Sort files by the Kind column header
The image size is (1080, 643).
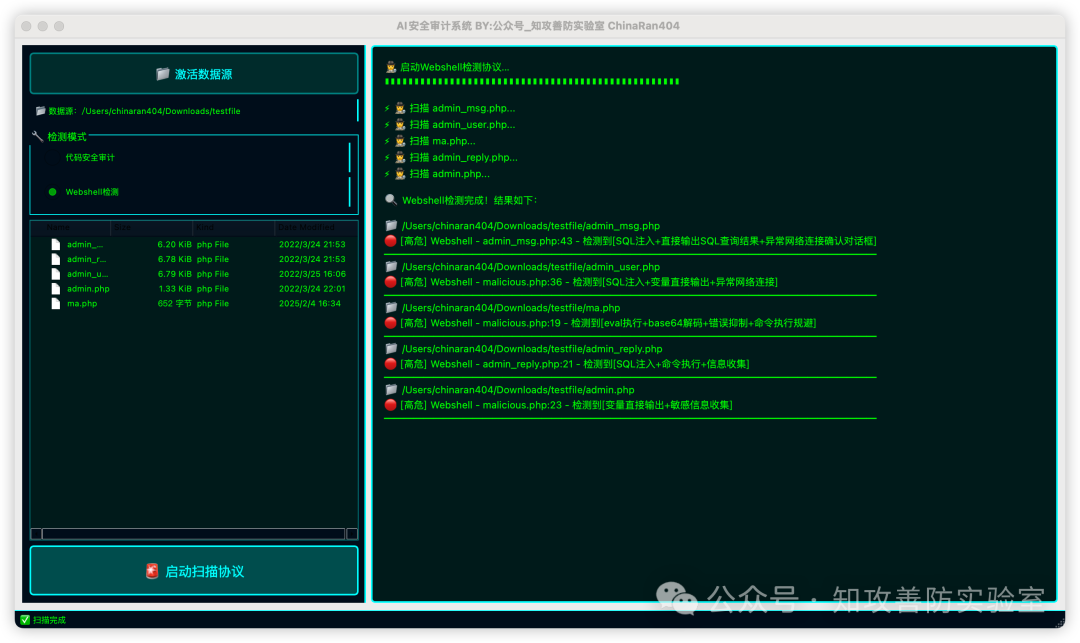click(x=233, y=227)
